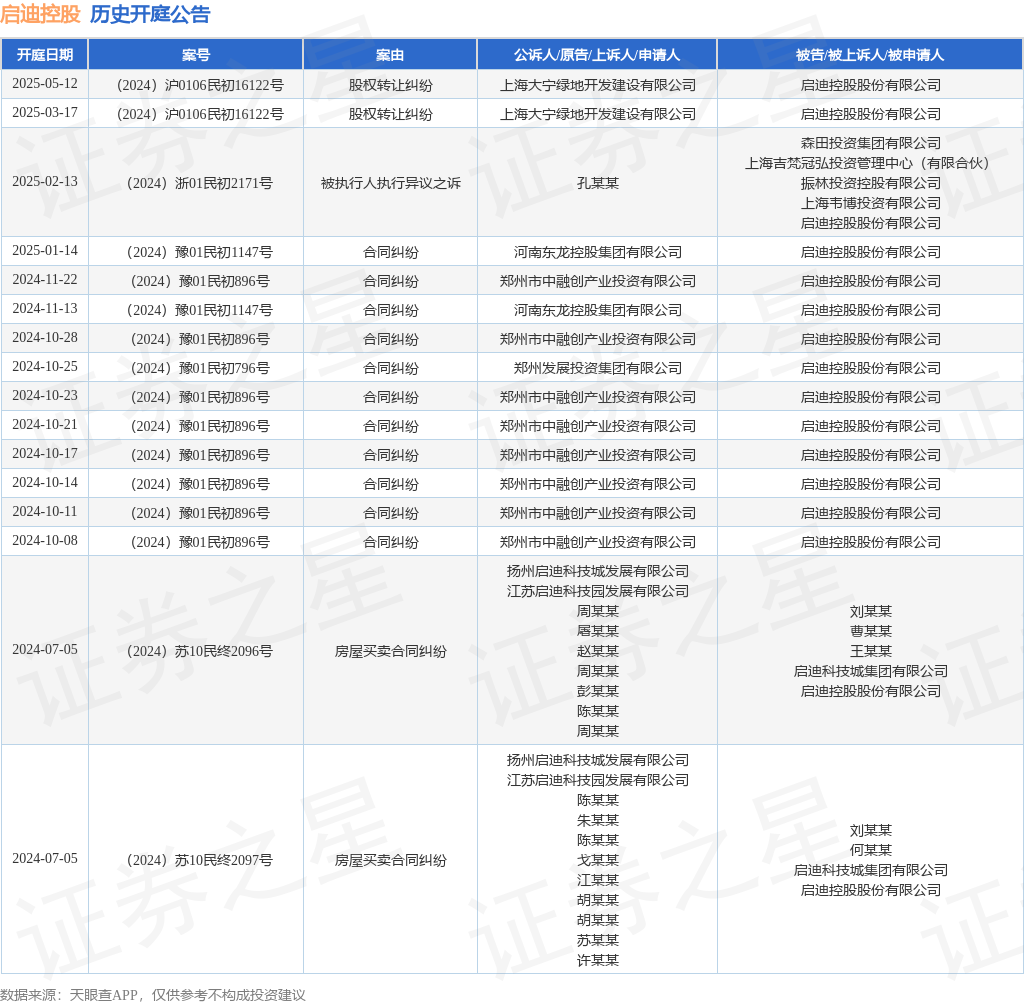1024x1004 pixels.
Task: Click the 公诉人/原告/上诉人/申请人 column header
Action: click(x=597, y=55)
